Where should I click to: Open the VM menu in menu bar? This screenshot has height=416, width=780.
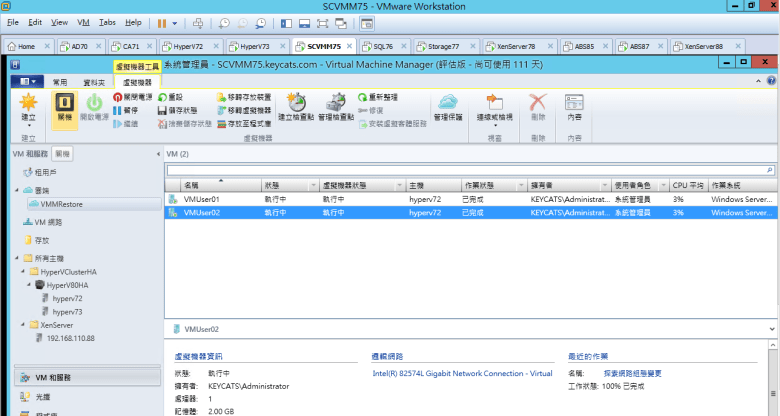pyautogui.click(x=84, y=21)
